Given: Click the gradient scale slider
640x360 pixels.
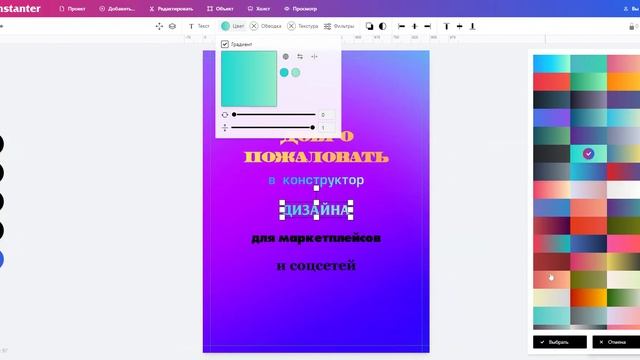Looking at the screenshot, I should pos(273,127).
